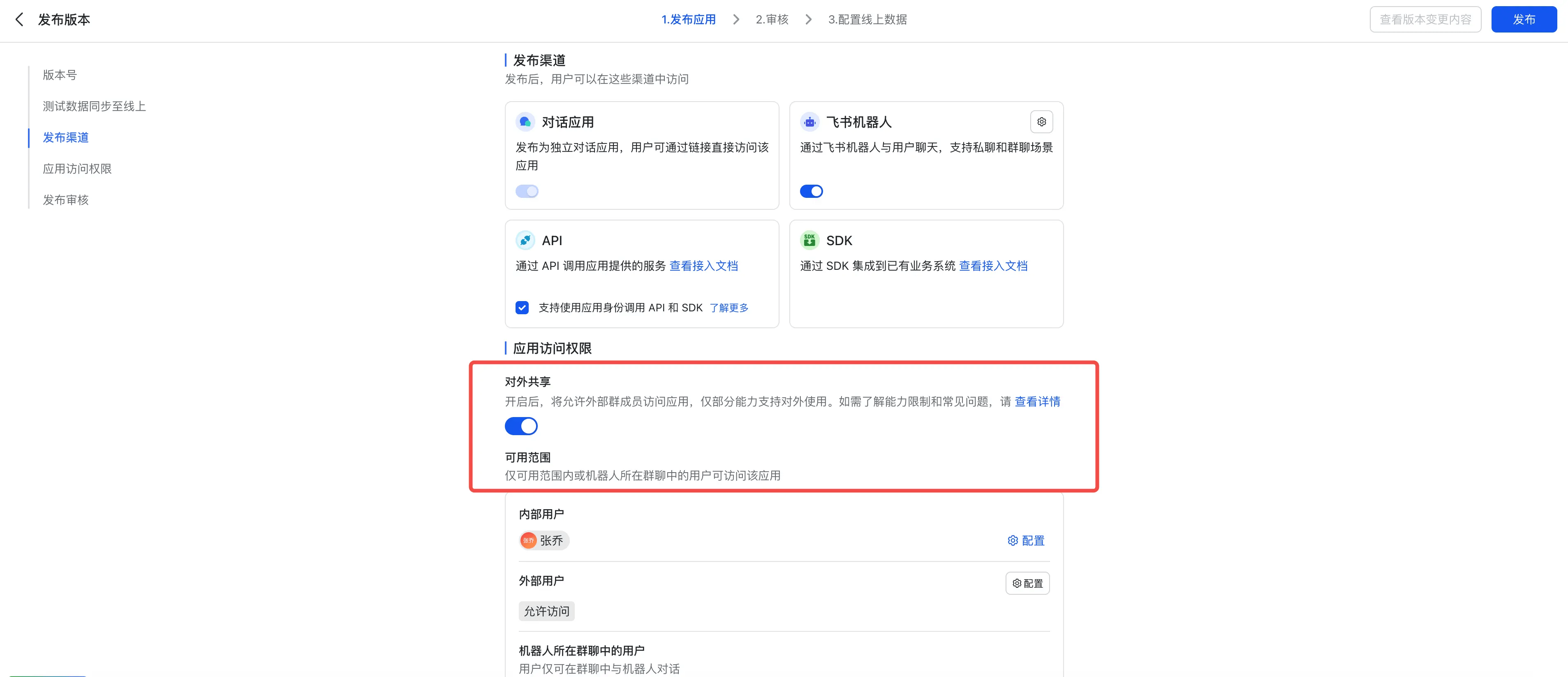Click the 张乔 user tag
The width and height of the screenshot is (1568, 677).
click(544, 540)
